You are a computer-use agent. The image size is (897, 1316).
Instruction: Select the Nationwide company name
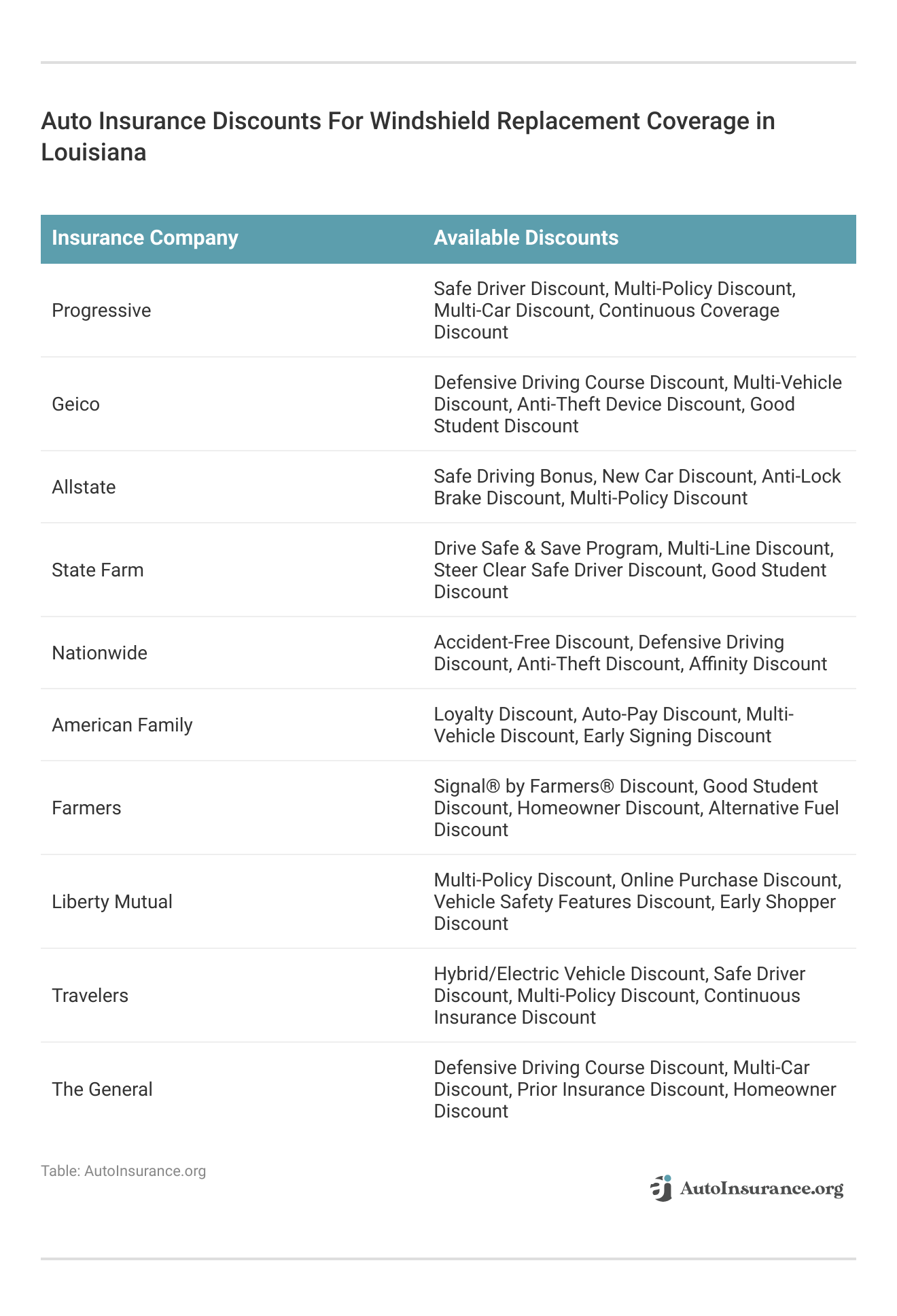(99, 653)
